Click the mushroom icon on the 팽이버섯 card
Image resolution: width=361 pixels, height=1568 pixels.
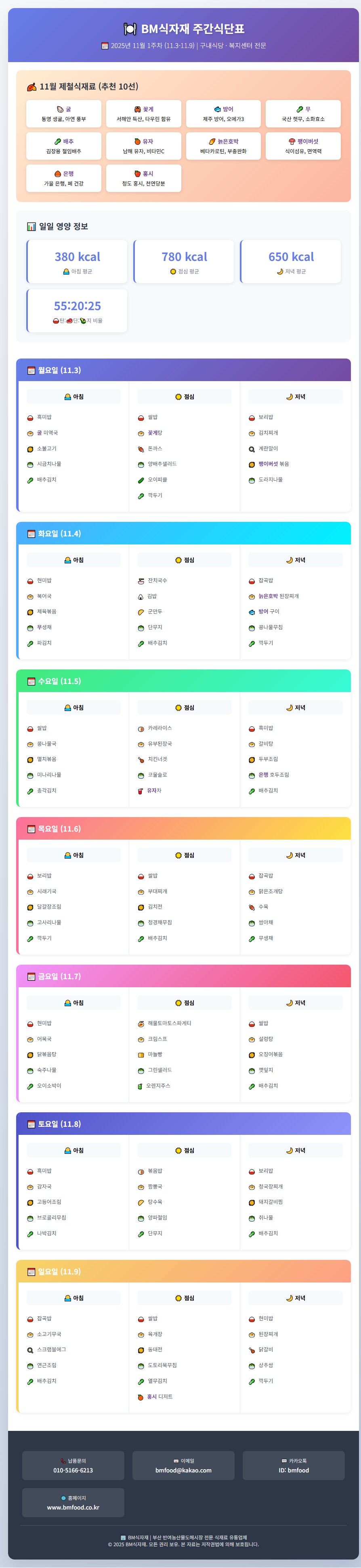click(x=292, y=142)
